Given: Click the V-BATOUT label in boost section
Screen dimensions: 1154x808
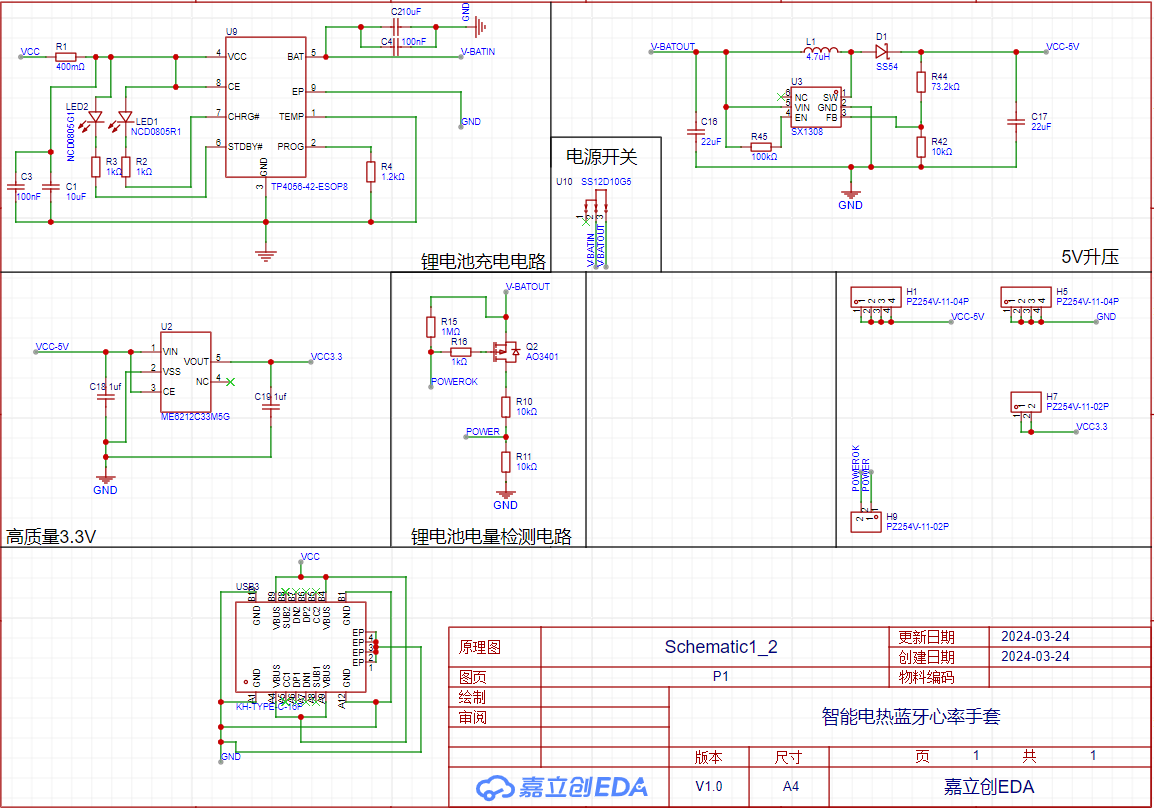Looking at the screenshot, I should (673, 46).
